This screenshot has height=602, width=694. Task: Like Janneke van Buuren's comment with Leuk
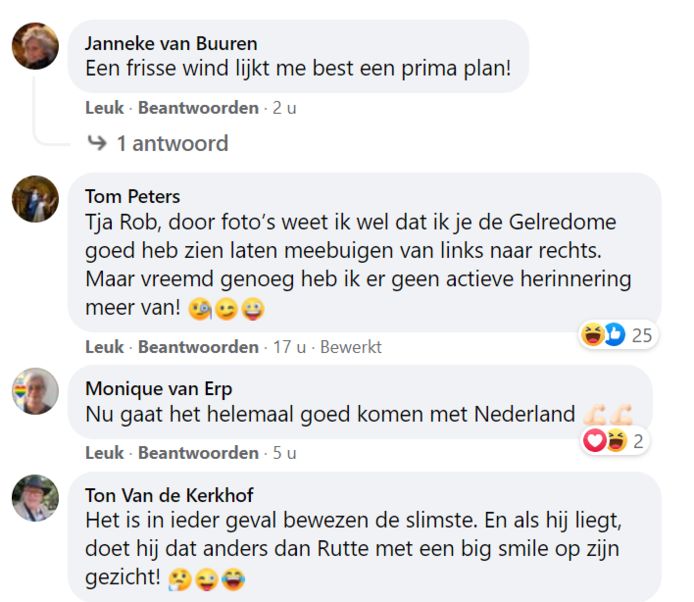(x=105, y=107)
